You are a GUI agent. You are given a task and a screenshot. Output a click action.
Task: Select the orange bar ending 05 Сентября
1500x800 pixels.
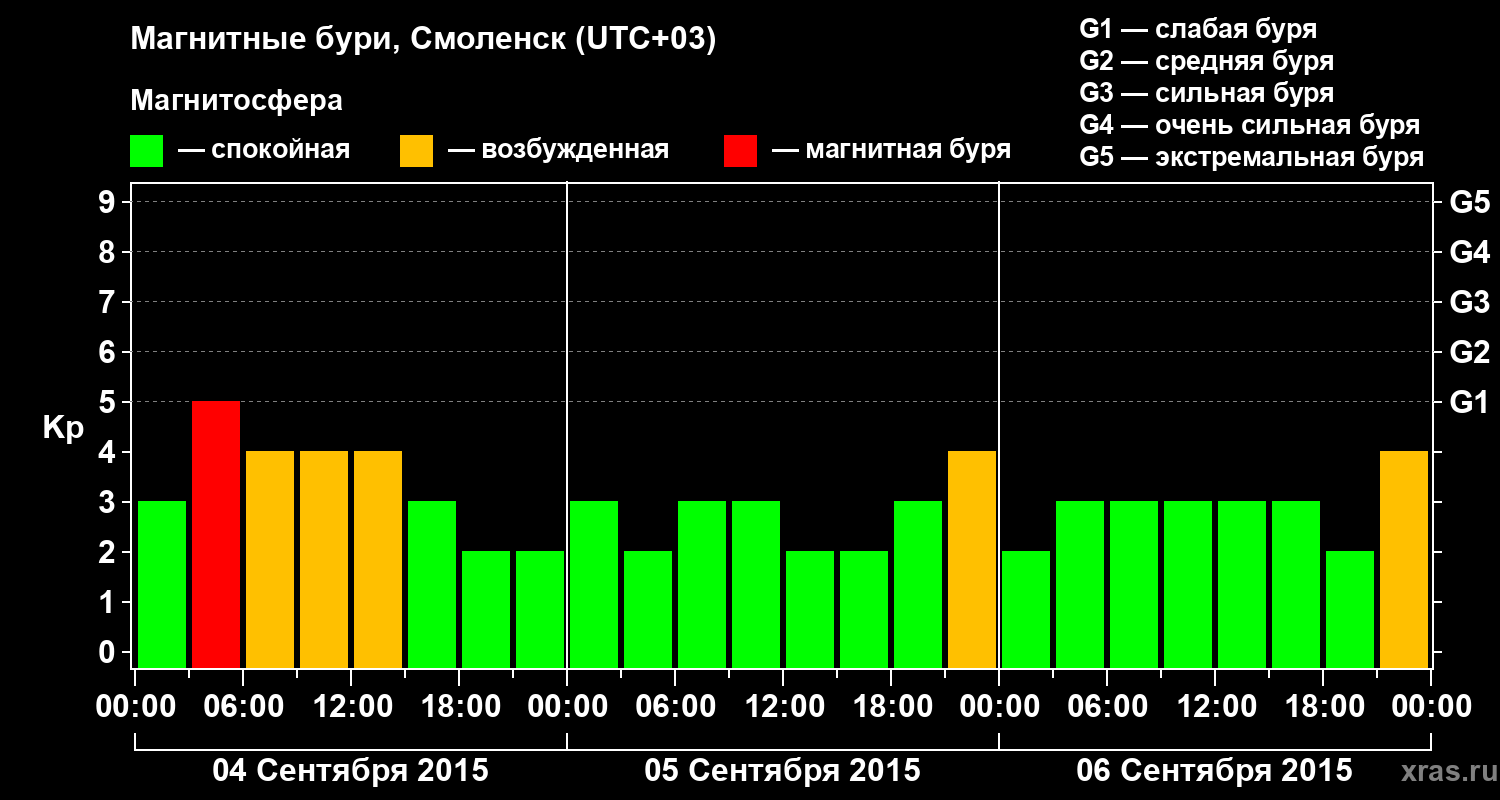tap(972, 559)
